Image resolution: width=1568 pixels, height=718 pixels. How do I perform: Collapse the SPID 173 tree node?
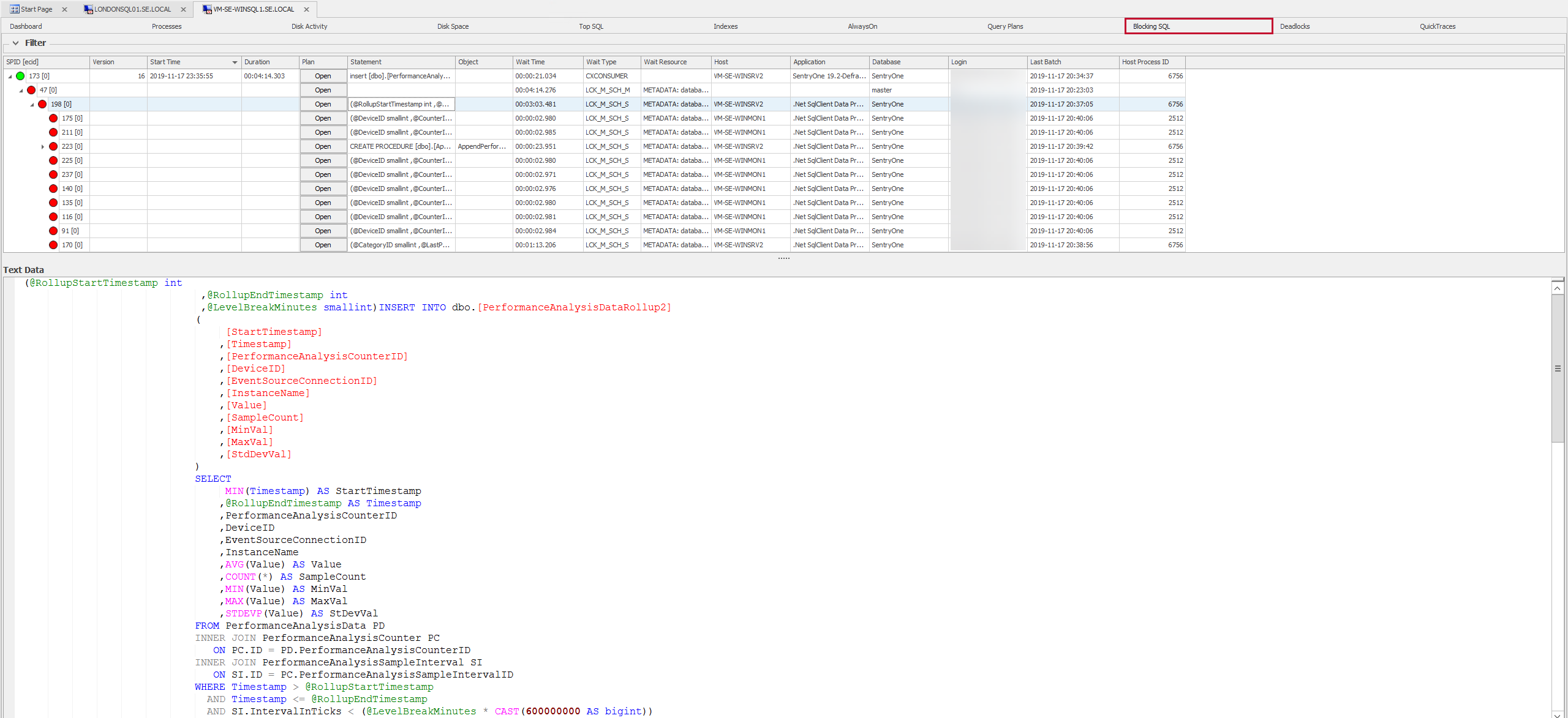tap(9, 76)
